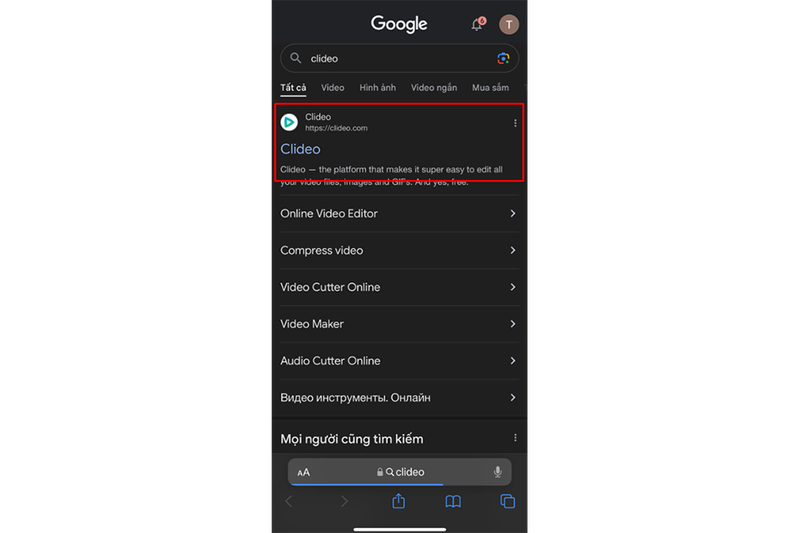Image resolution: width=800 pixels, height=533 pixels.
Task: Open the notifications bell icon
Action: (478, 24)
